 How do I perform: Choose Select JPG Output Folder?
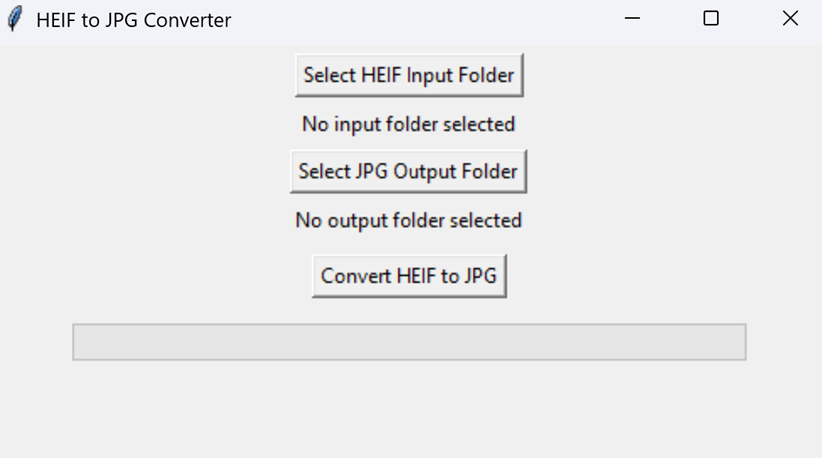pos(408,171)
